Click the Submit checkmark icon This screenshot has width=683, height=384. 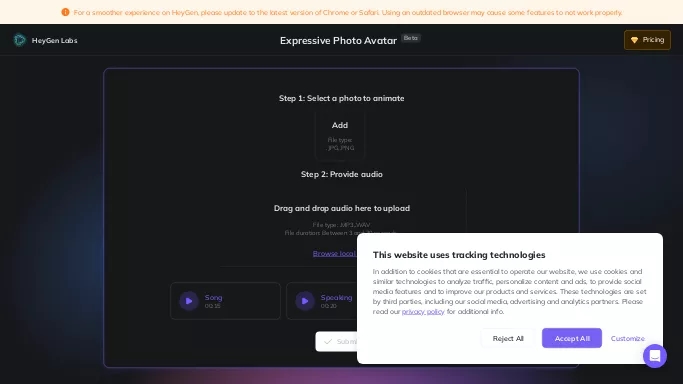[x=328, y=341]
